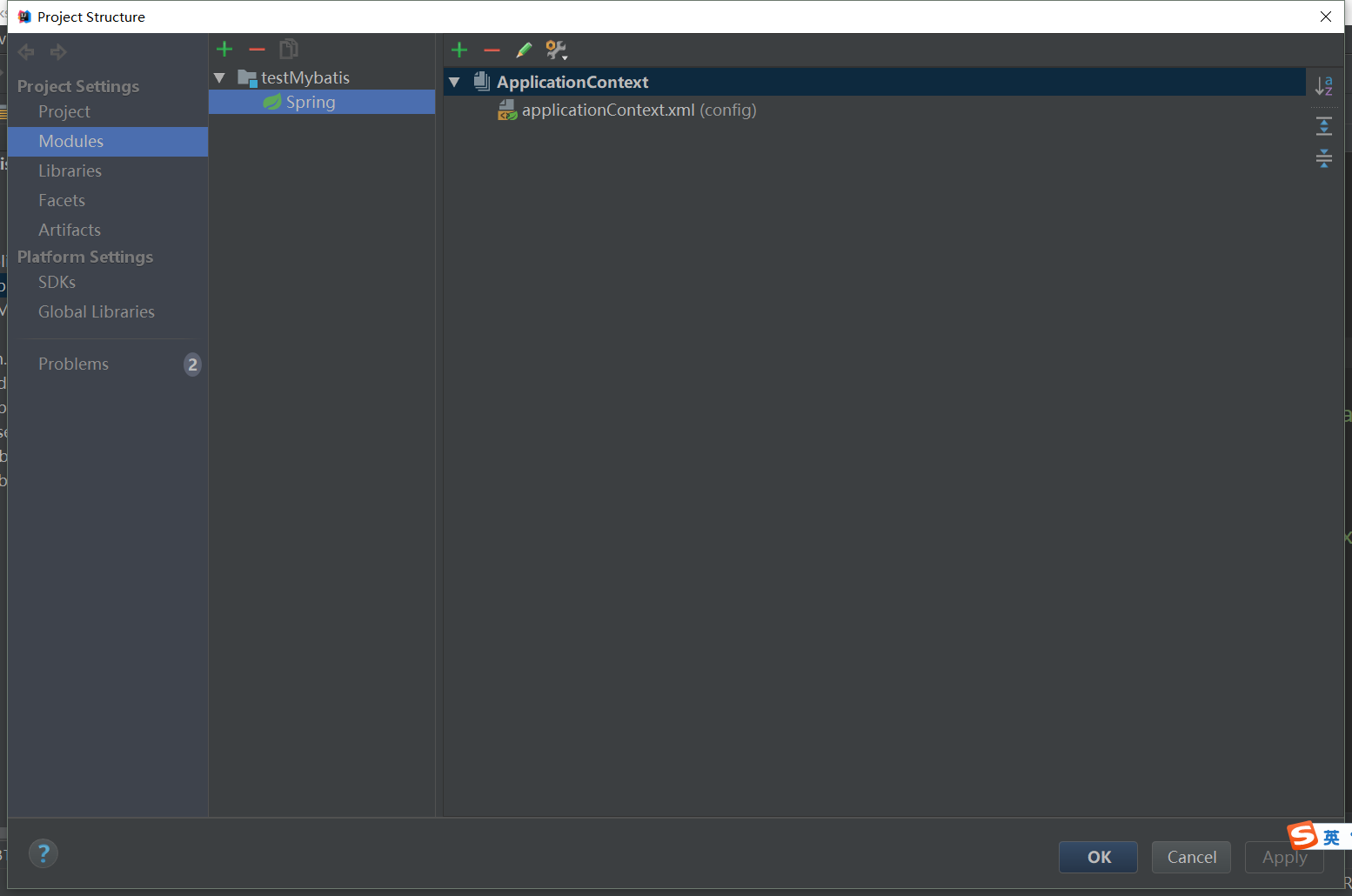1352x896 pixels.
Task: Sort contexts alphabetically
Action: tap(1324, 85)
